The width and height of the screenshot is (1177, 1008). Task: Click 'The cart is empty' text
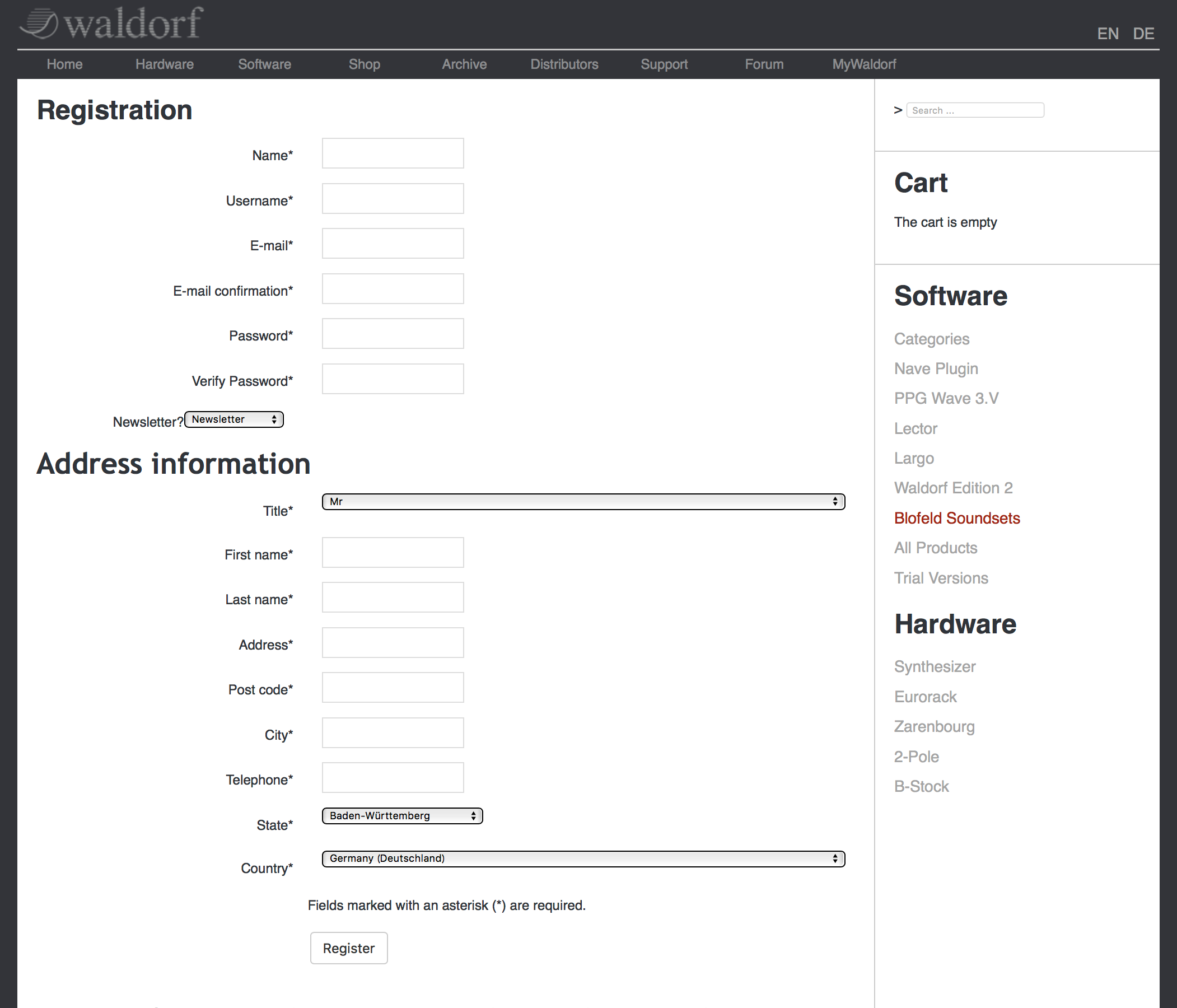[x=945, y=222]
